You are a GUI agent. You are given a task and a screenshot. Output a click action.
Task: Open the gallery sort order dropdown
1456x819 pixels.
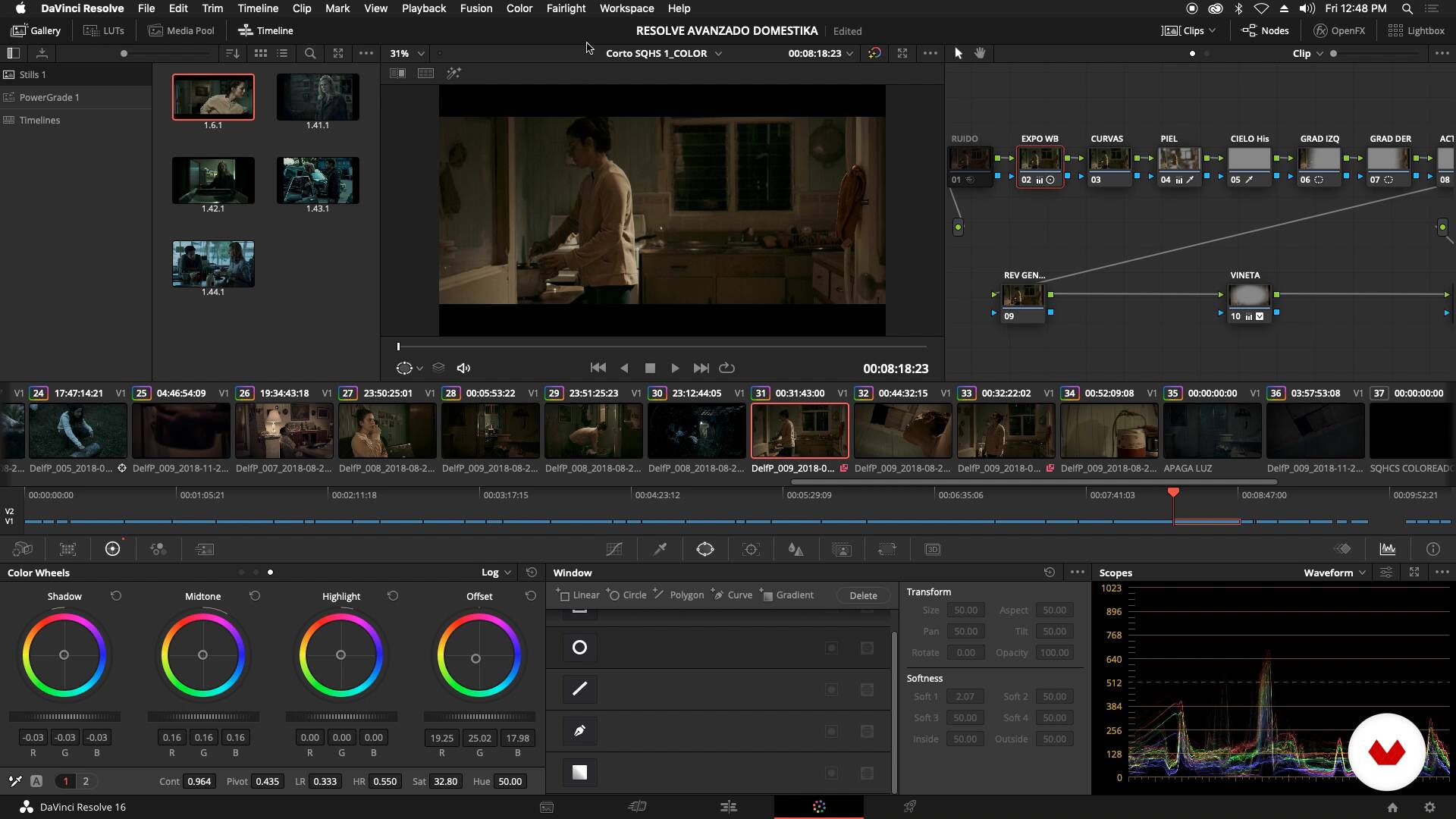(233, 53)
